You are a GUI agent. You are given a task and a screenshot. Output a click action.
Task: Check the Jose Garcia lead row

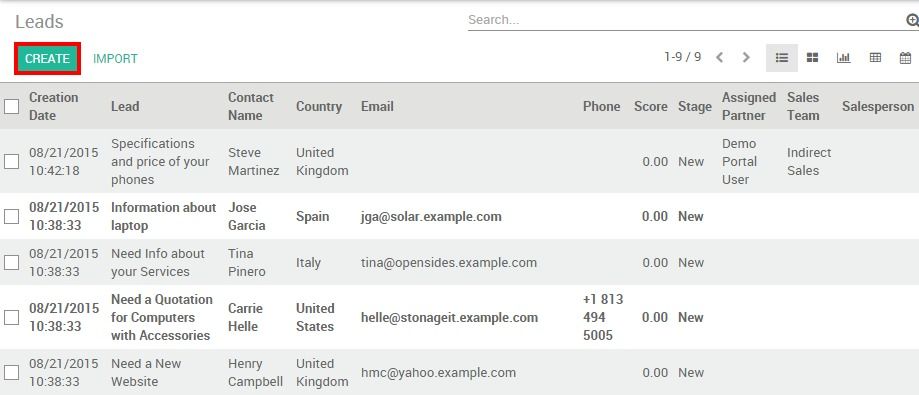pos(12,216)
